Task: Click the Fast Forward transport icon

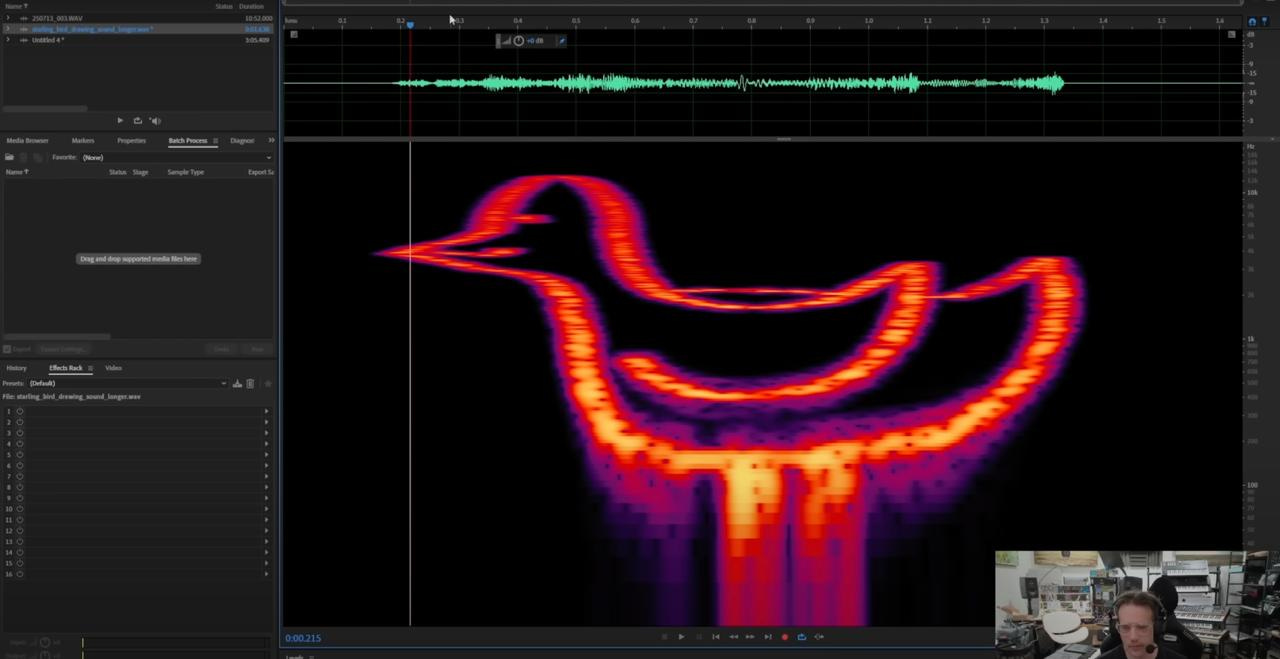Action: [750, 637]
